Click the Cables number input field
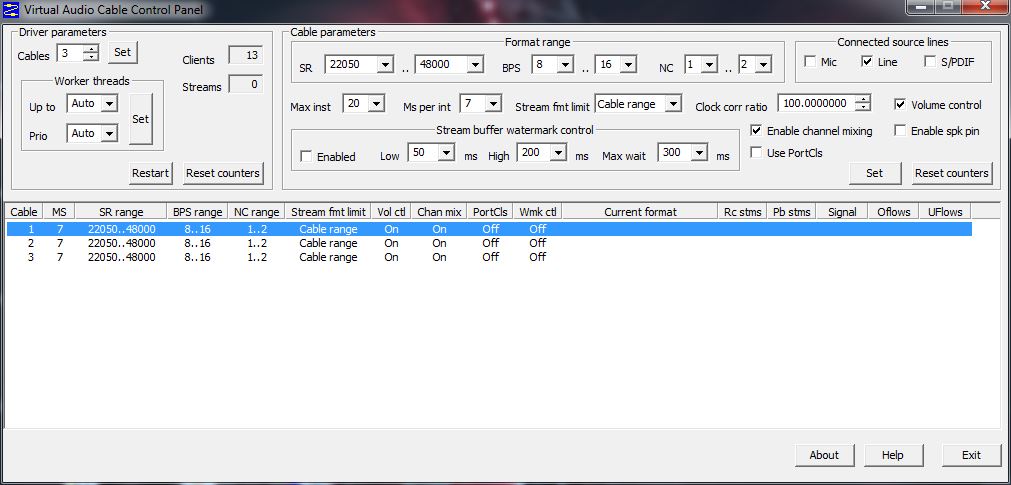This screenshot has height=485, width=1011. click(x=71, y=53)
